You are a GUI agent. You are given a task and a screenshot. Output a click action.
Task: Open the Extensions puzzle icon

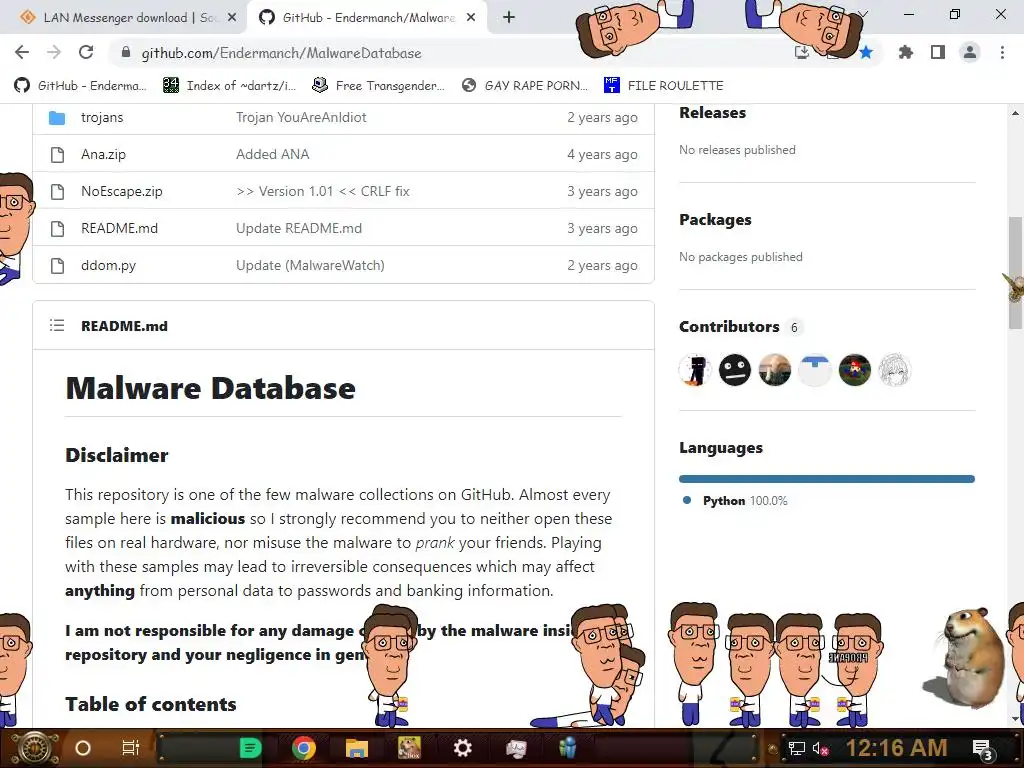tap(905, 52)
